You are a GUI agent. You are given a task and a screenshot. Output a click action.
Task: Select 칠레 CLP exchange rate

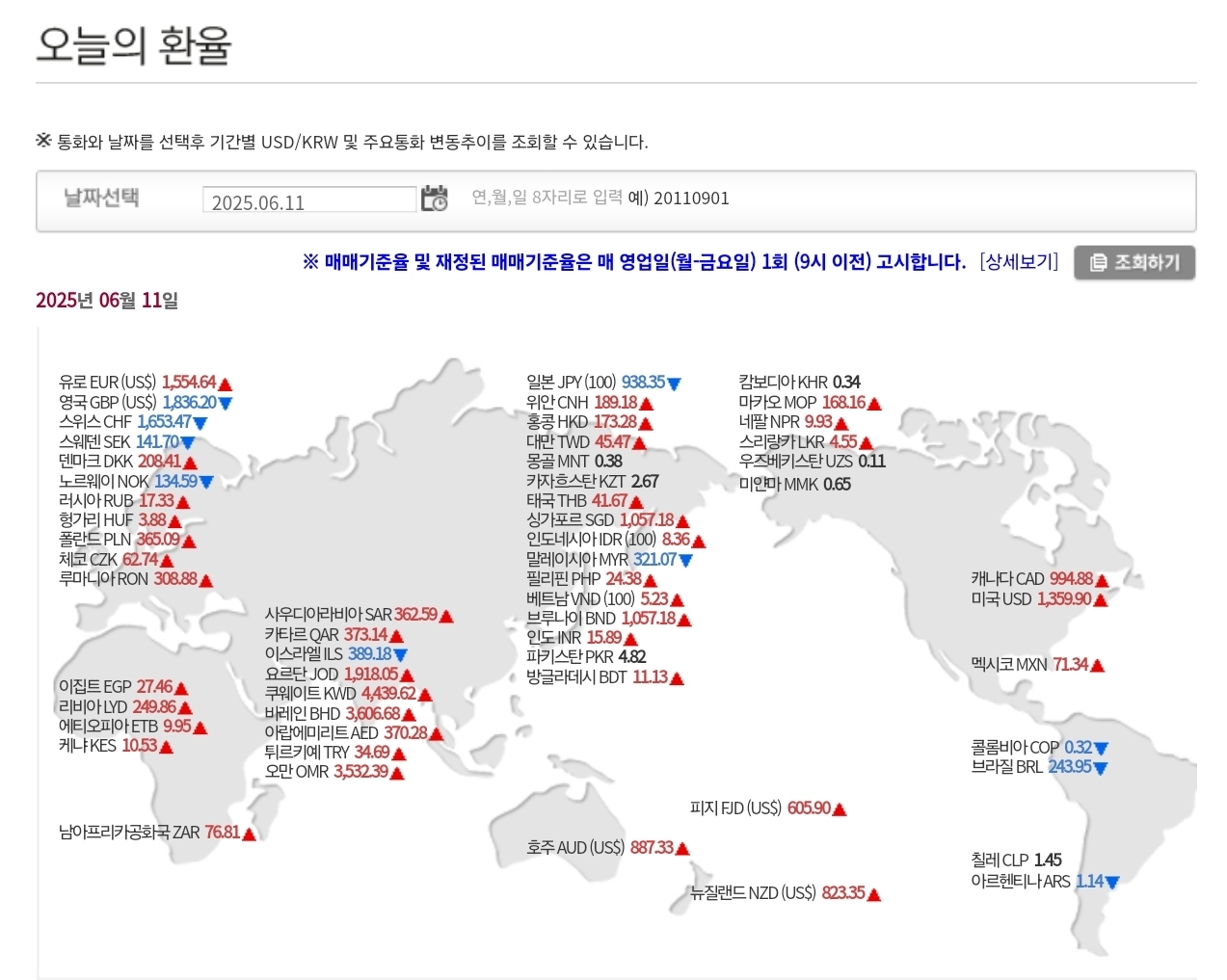point(1017,861)
